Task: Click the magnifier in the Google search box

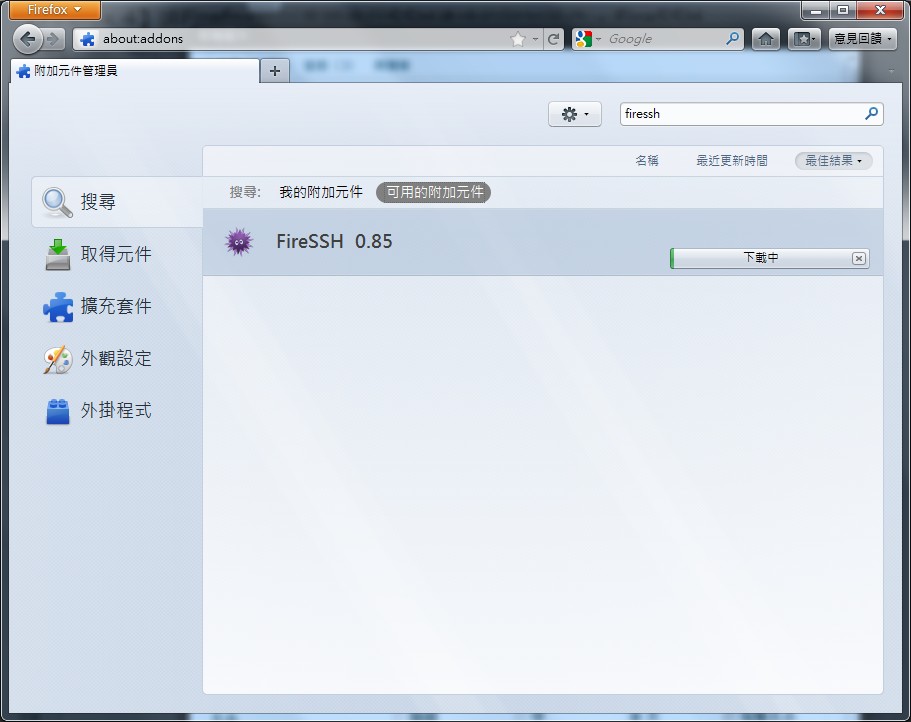Action: (x=733, y=38)
